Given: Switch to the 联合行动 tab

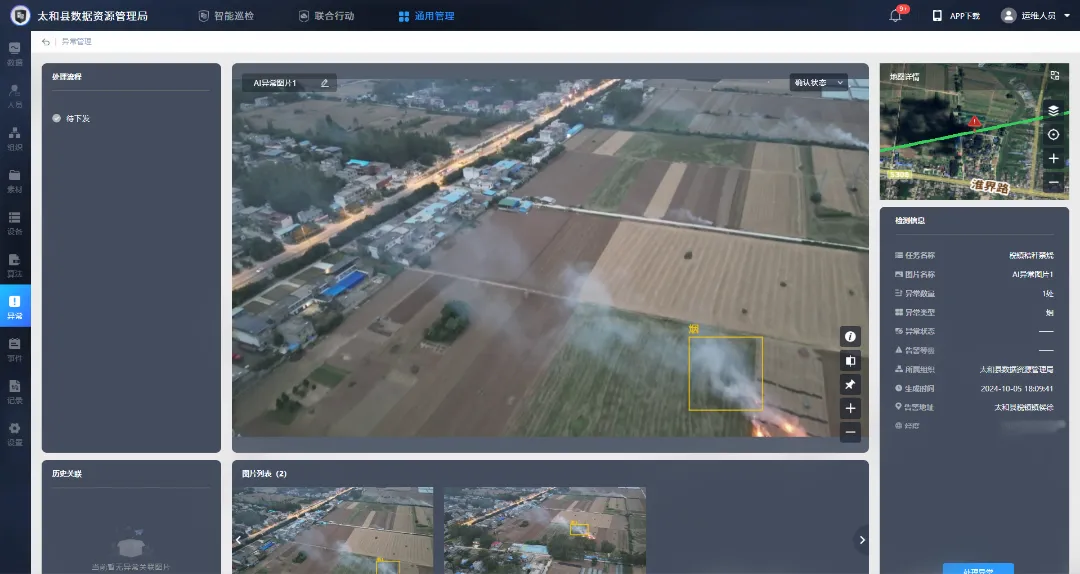Looking at the screenshot, I should click(x=325, y=16).
